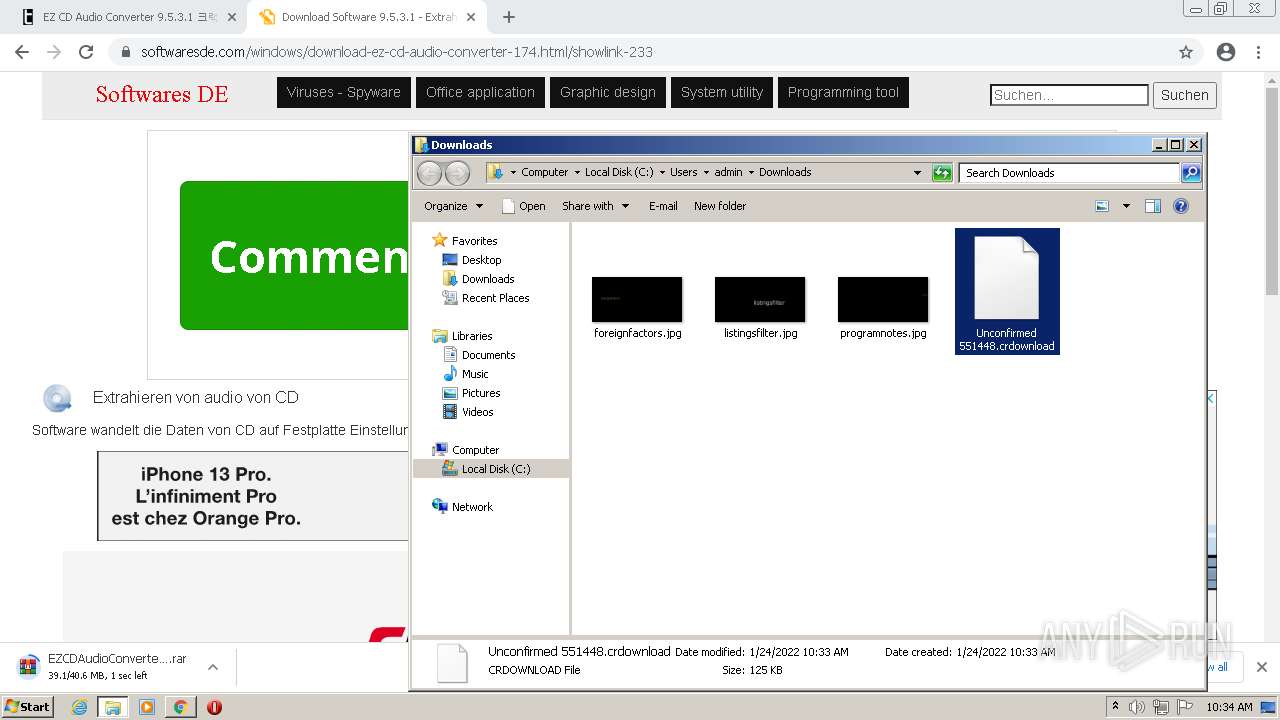Expand the view options dropdown arrow
Viewport: 1280px width, 720px height.
(1126, 206)
